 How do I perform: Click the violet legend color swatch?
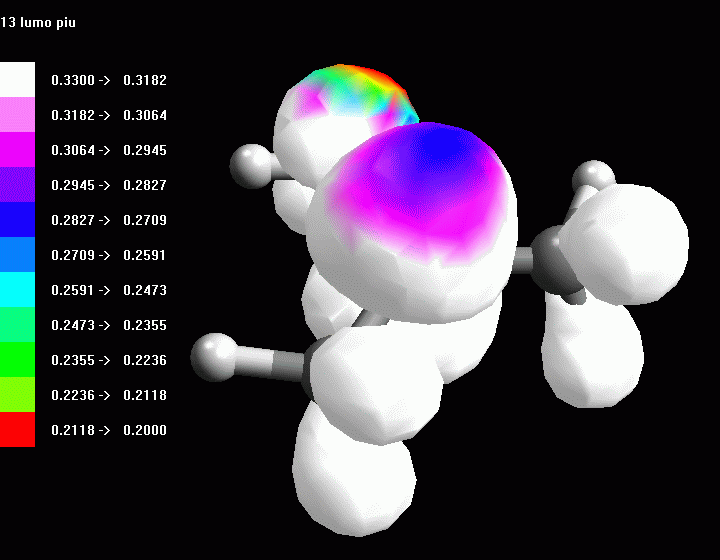(17, 185)
